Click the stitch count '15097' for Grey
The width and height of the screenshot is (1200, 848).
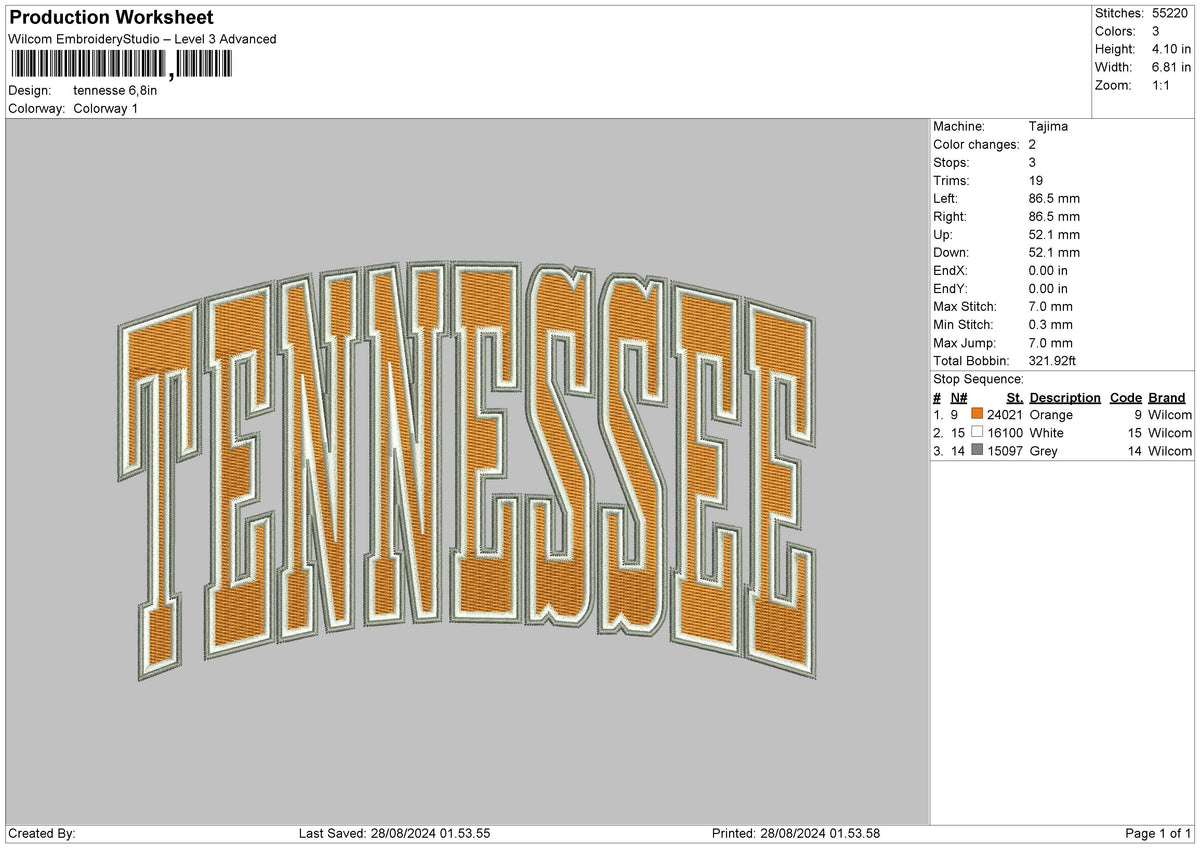pos(1005,450)
